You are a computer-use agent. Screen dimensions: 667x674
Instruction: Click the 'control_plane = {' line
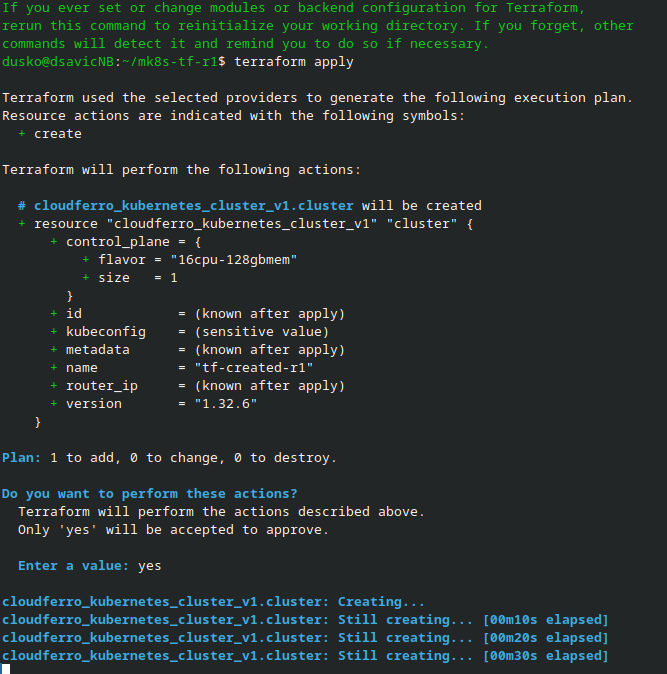126,242
